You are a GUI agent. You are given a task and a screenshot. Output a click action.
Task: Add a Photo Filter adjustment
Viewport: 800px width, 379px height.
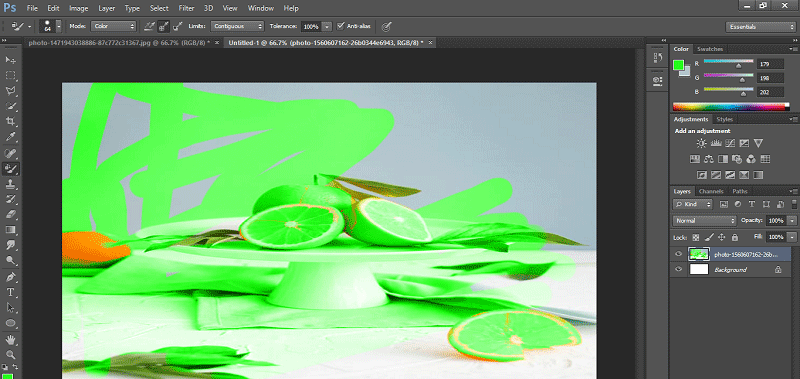click(x=737, y=159)
